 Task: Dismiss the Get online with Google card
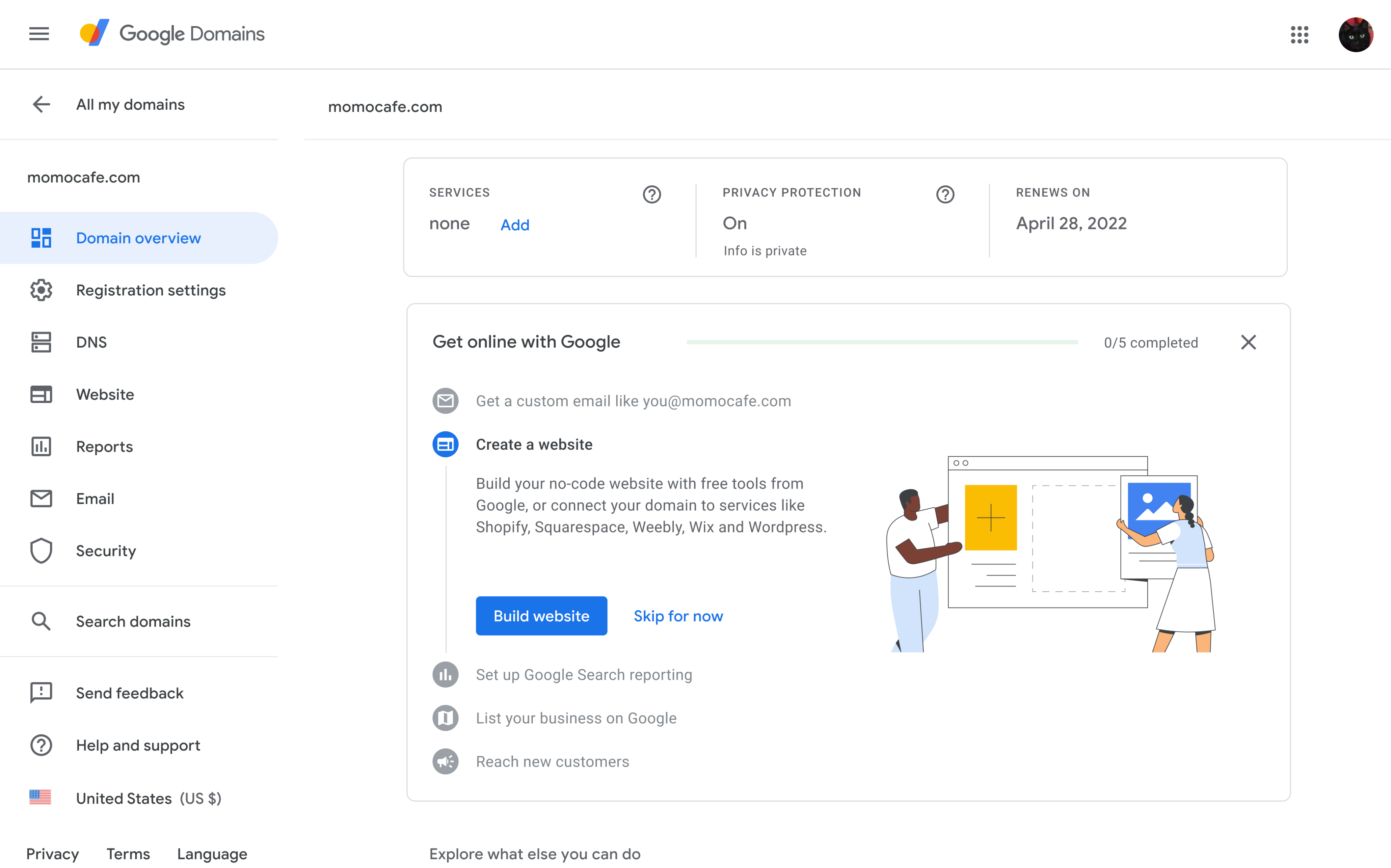(1249, 342)
